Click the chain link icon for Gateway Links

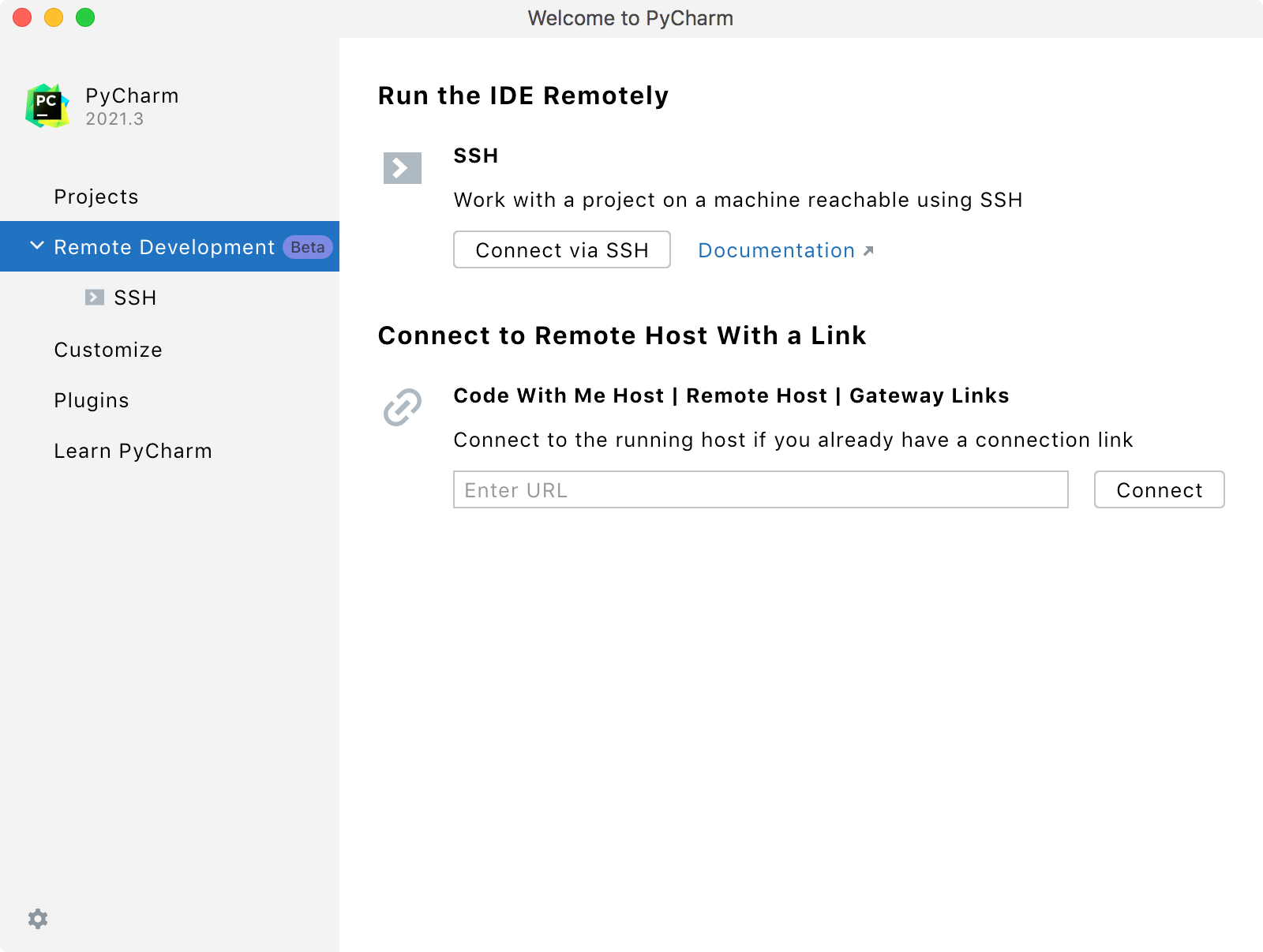pos(402,407)
